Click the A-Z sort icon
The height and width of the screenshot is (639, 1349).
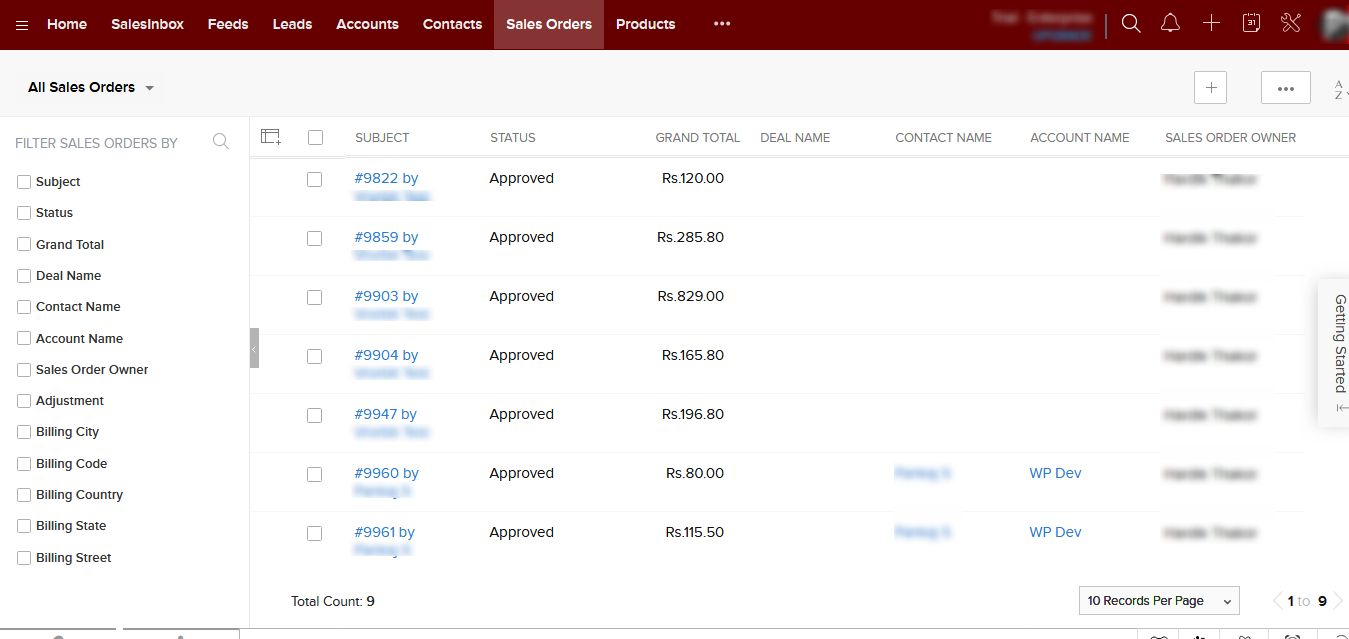click(1340, 88)
